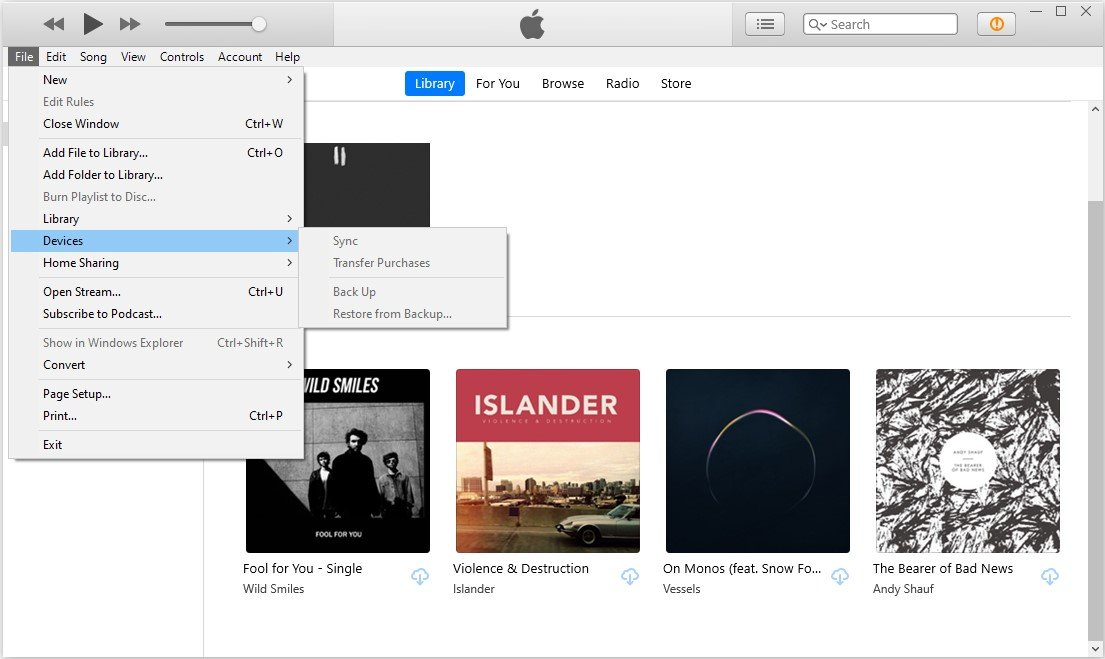Expand the Home Sharing submenu
This screenshot has height=659, width=1105.
156,262
